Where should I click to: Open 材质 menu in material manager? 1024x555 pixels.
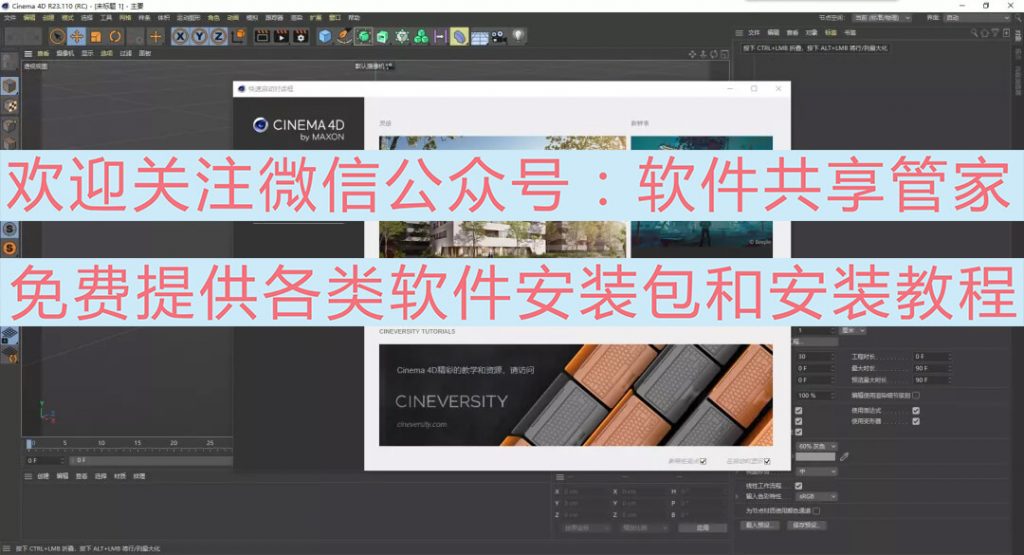coord(120,477)
